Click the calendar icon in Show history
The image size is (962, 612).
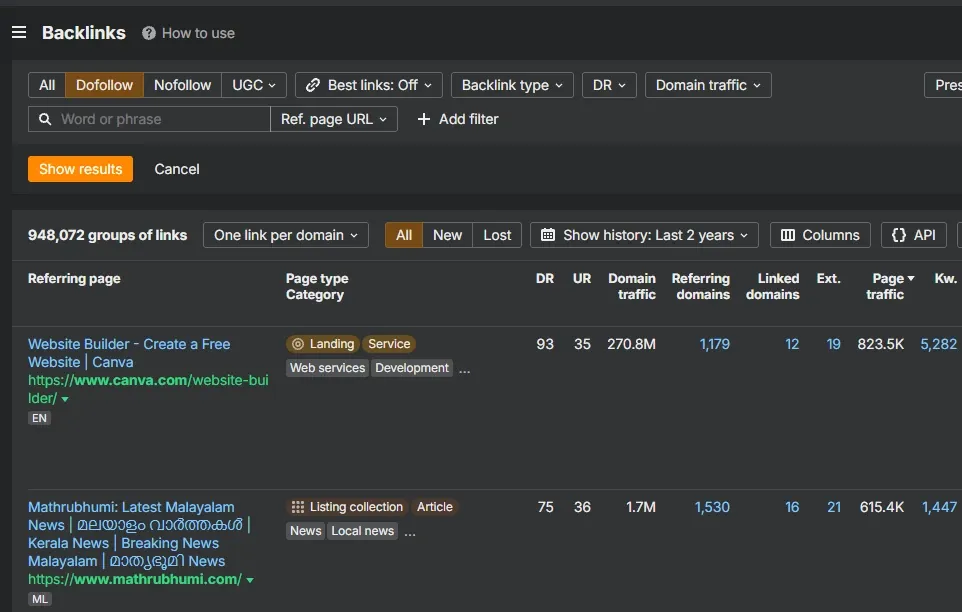[x=548, y=235]
